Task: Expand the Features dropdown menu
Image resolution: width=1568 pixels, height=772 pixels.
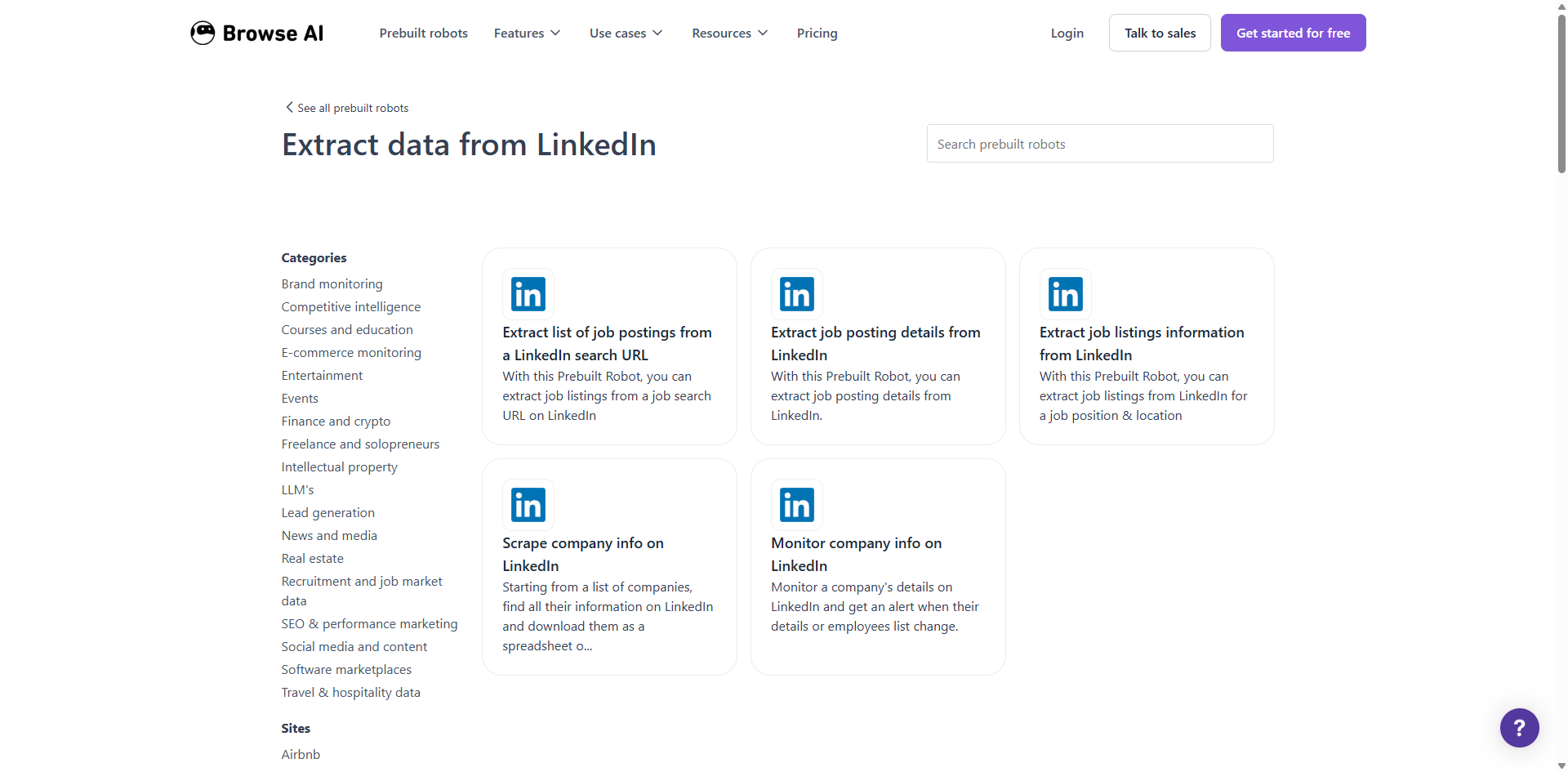Action: click(x=527, y=33)
